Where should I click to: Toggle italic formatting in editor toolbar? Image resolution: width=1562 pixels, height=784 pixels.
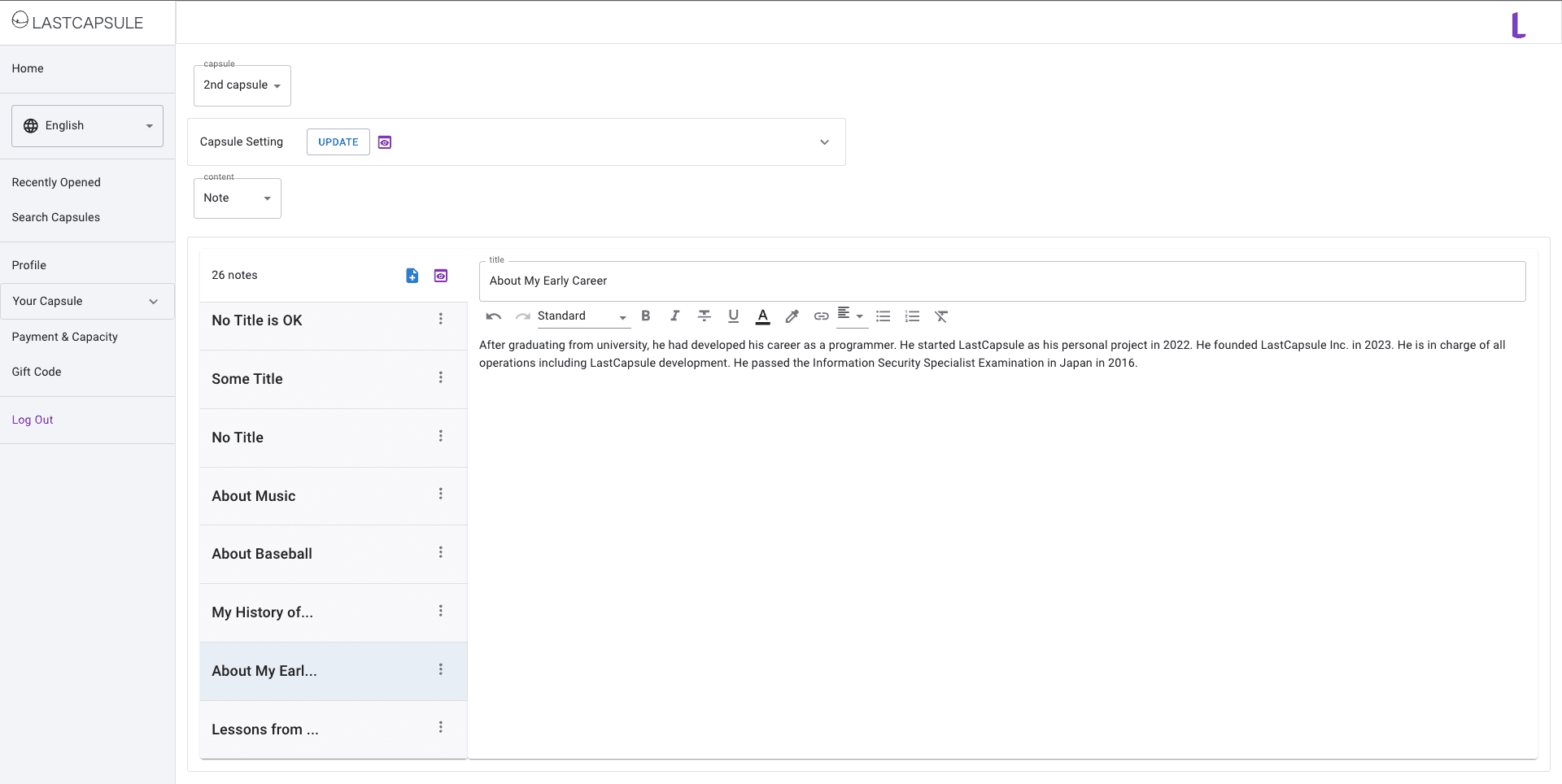(674, 316)
